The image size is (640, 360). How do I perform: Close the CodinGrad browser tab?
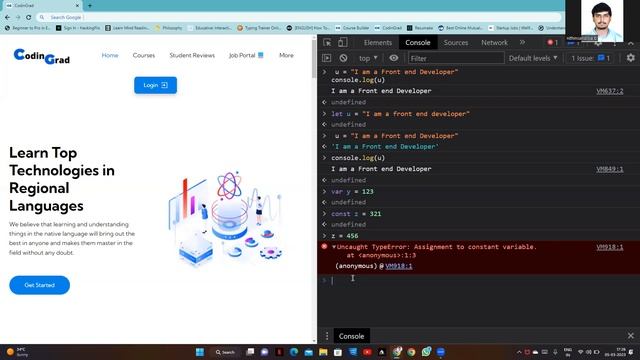click(77, 6)
